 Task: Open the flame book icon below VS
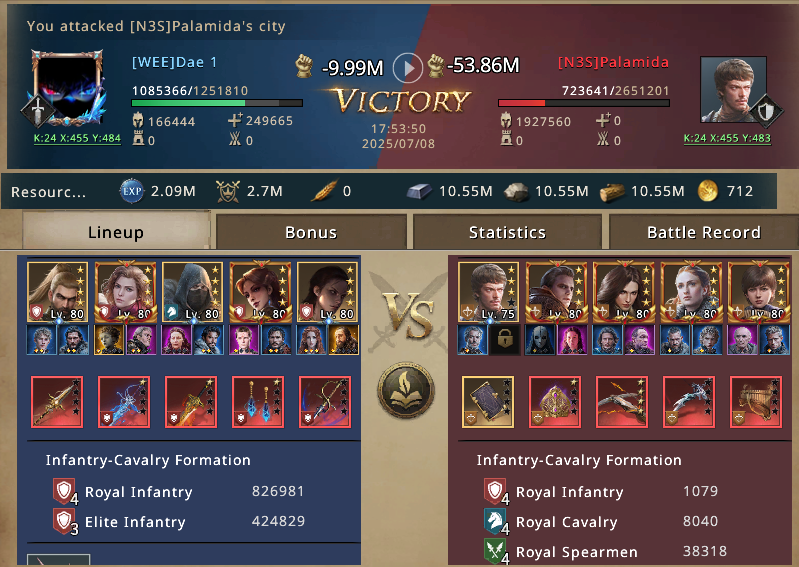click(406, 391)
